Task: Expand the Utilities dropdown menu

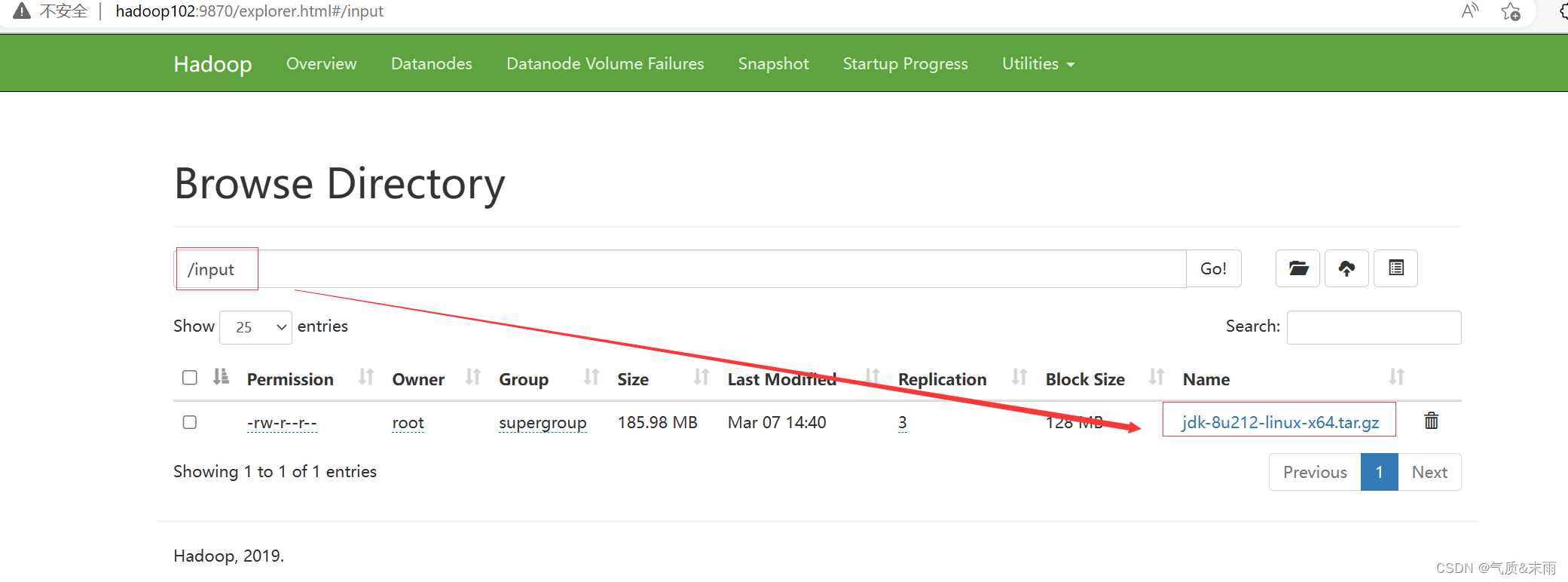Action: point(1038,64)
